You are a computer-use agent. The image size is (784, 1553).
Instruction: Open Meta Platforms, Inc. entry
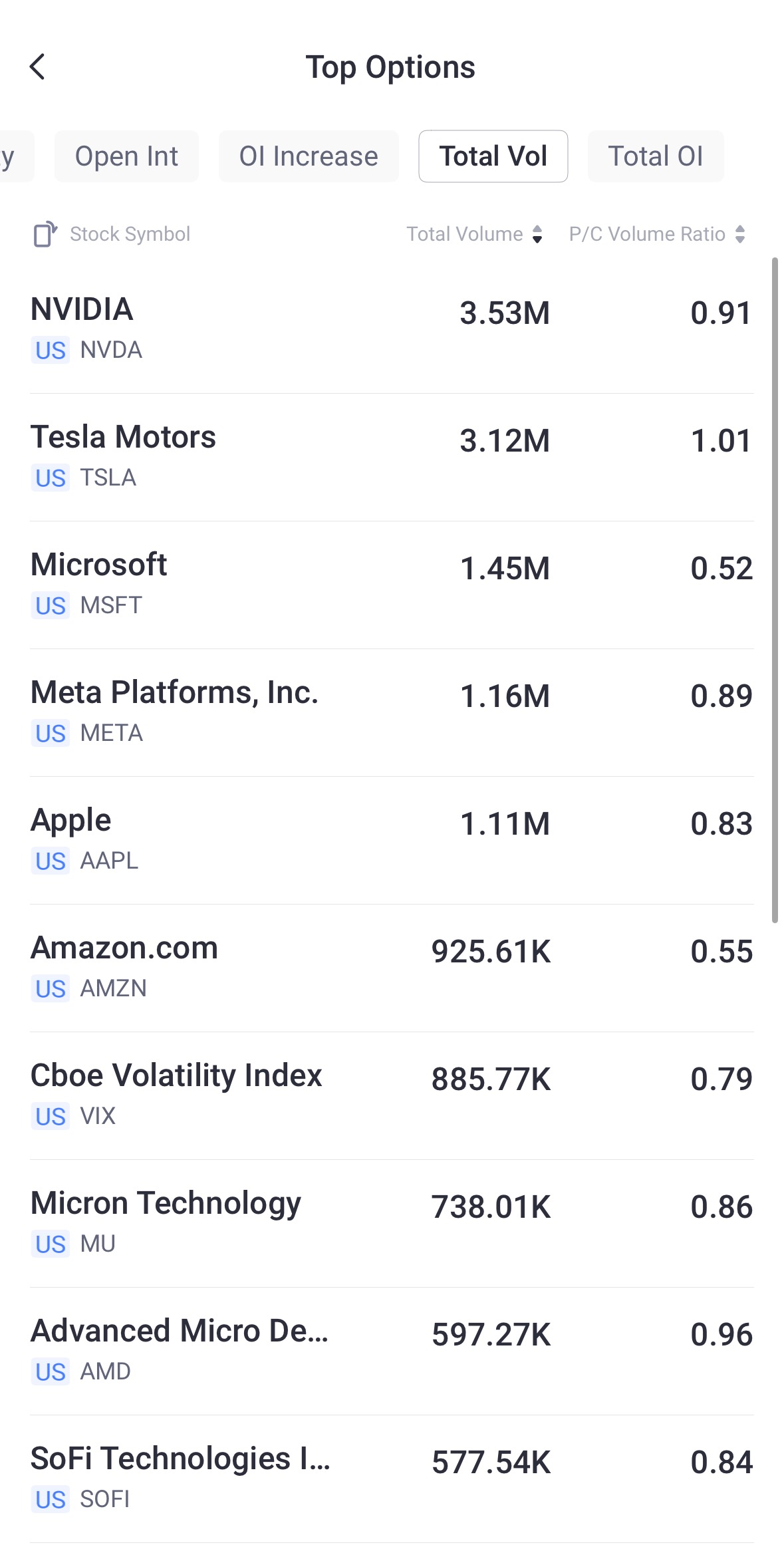(392, 712)
